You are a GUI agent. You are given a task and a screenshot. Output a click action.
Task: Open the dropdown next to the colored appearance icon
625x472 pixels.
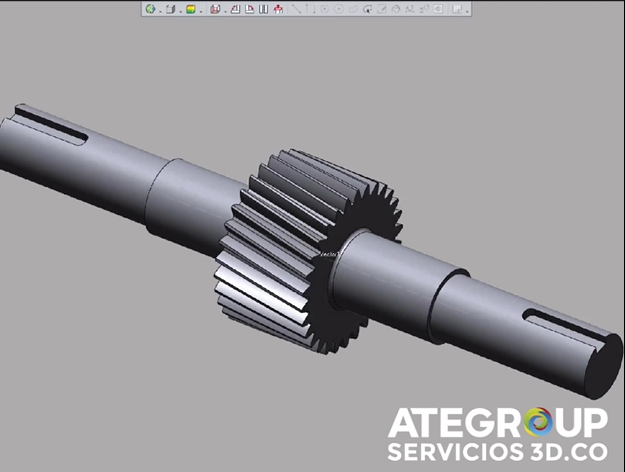tap(201, 10)
